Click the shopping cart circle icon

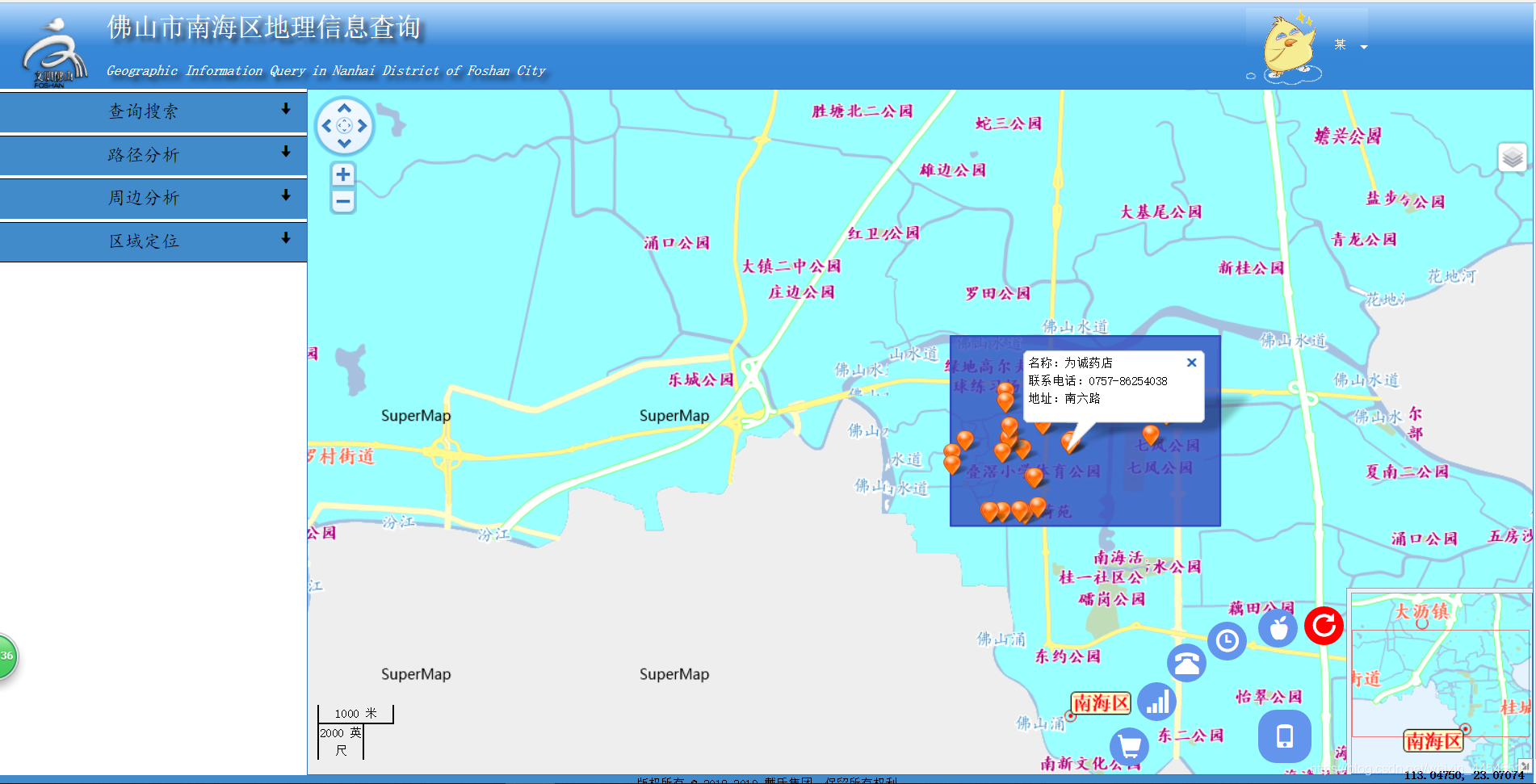pyautogui.click(x=1130, y=747)
